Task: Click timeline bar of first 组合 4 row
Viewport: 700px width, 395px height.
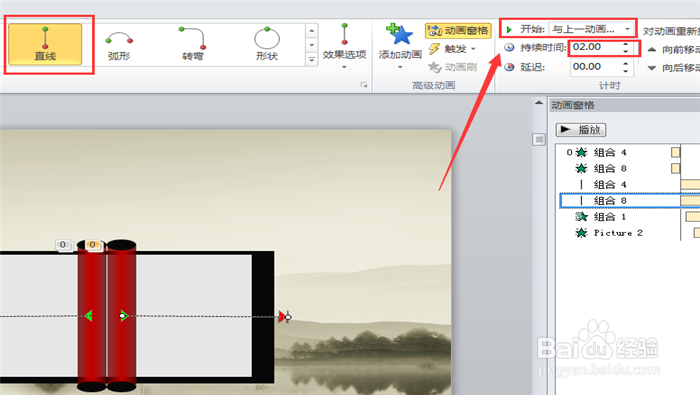Action: pos(675,153)
